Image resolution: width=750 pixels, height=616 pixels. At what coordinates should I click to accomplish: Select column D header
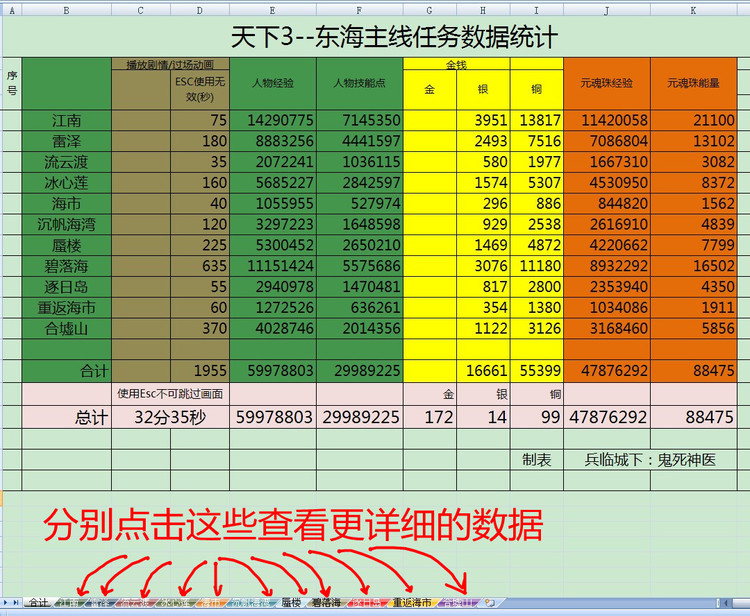pyautogui.click(x=200, y=10)
